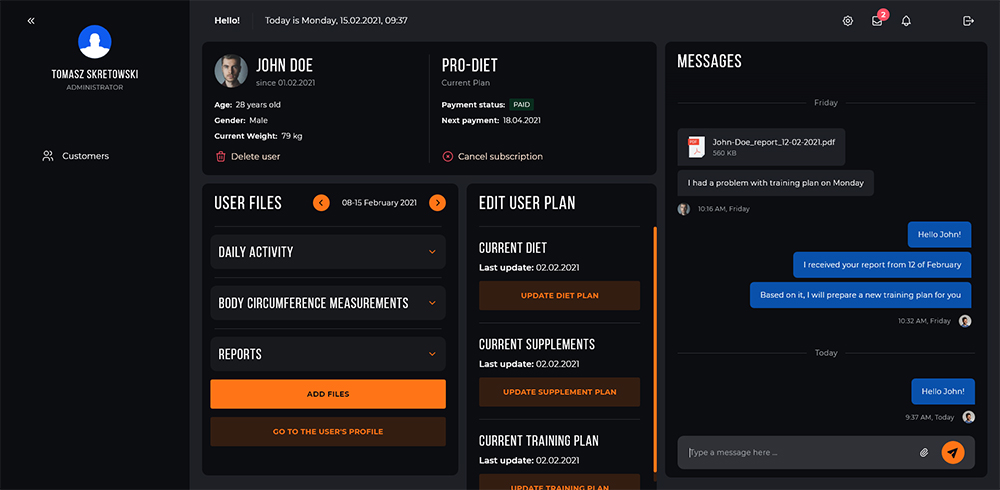Open notifications bell icon
This screenshot has height=490, width=1000.
tap(906, 21)
